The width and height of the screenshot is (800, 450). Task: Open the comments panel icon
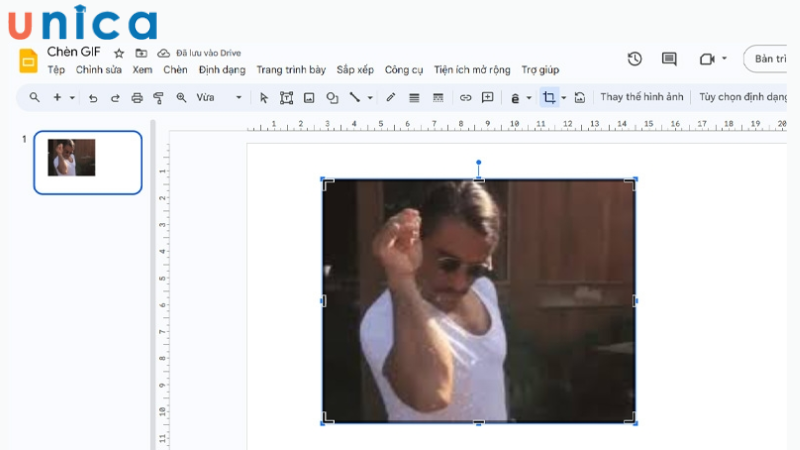(669, 59)
